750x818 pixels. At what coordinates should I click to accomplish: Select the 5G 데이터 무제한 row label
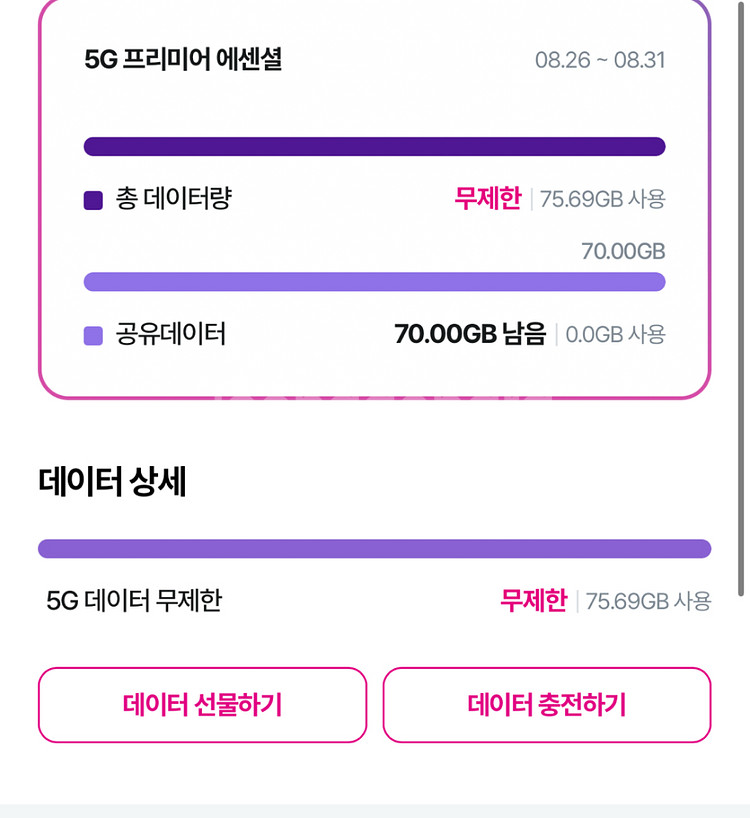tap(134, 601)
